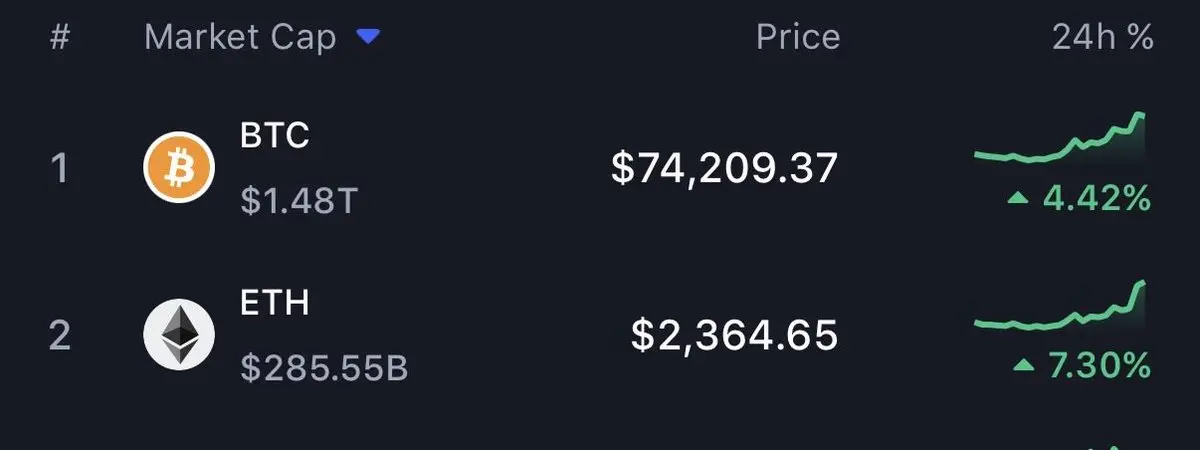
Task: Click the 7.30% change value for ETH
Action: (x=1099, y=366)
